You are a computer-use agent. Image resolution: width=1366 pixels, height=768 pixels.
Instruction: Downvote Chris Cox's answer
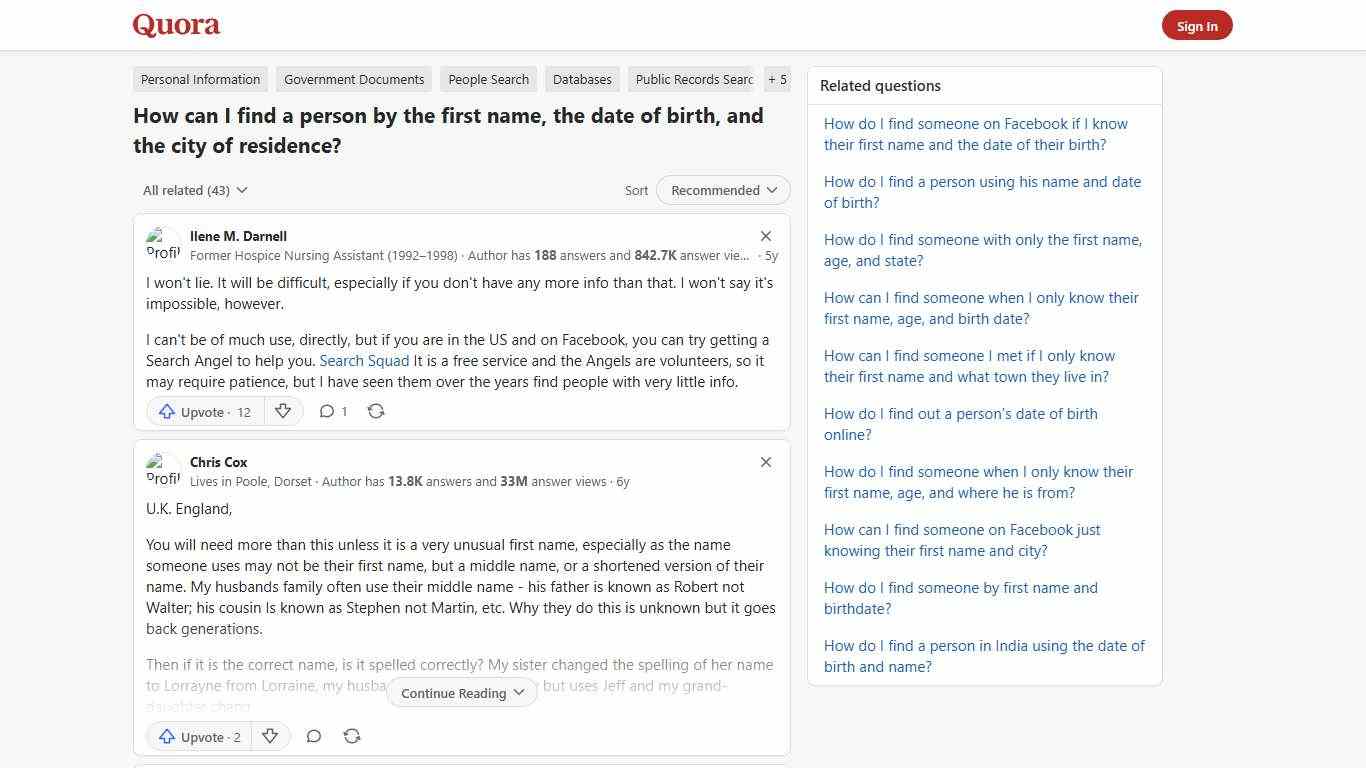click(270, 736)
